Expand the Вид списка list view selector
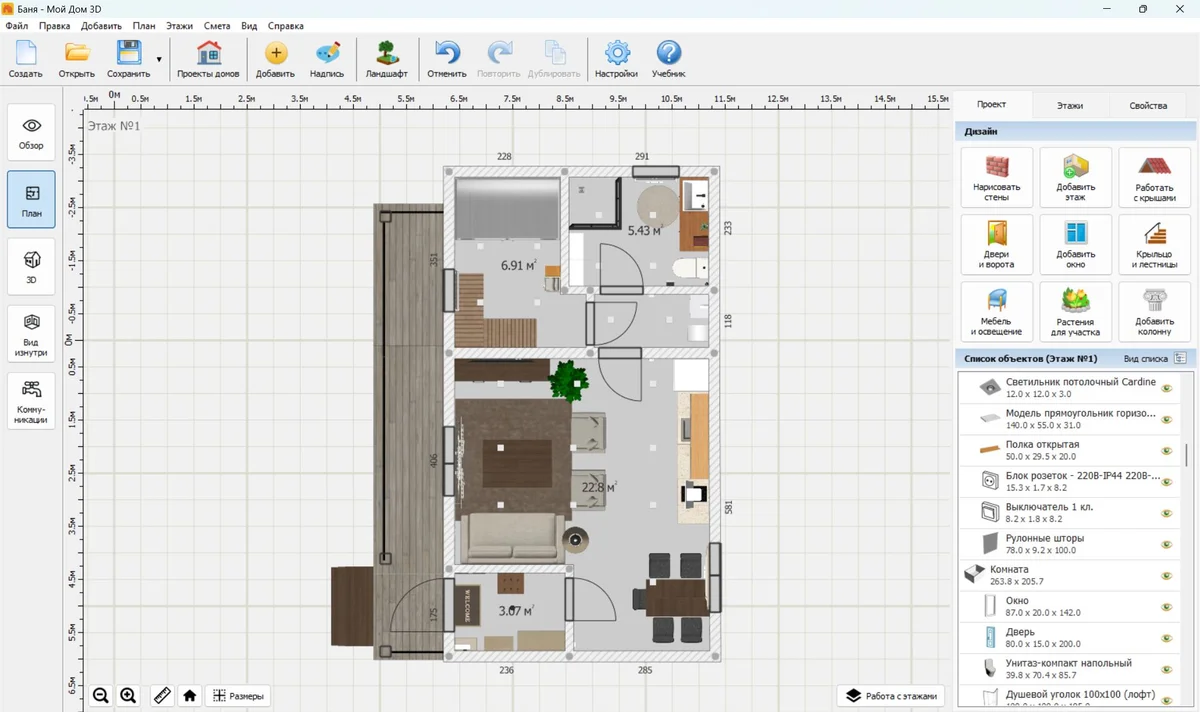The height and width of the screenshot is (712, 1200). [x=1180, y=358]
